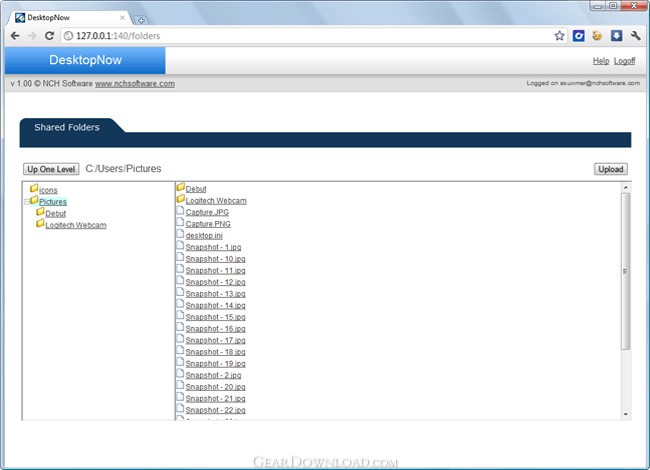Click Logitech Webcam folder icon in file list

coord(180,199)
